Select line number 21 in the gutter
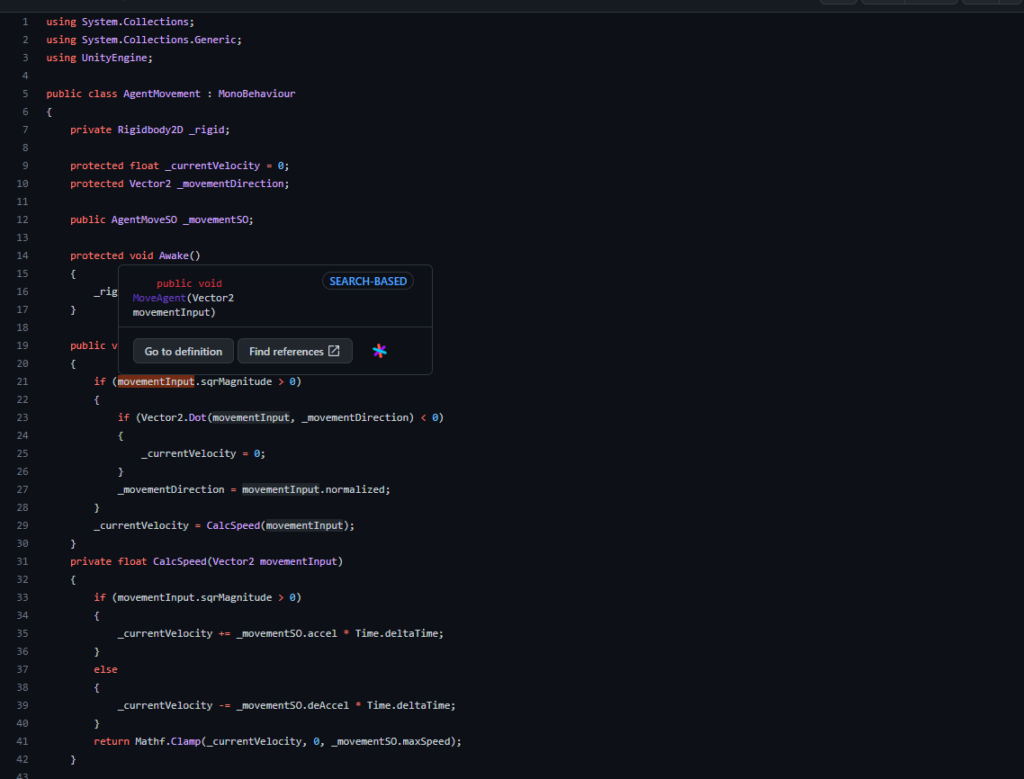Viewport: 1024px width, 779px height. pyautogui.click(x=22, y=381)
